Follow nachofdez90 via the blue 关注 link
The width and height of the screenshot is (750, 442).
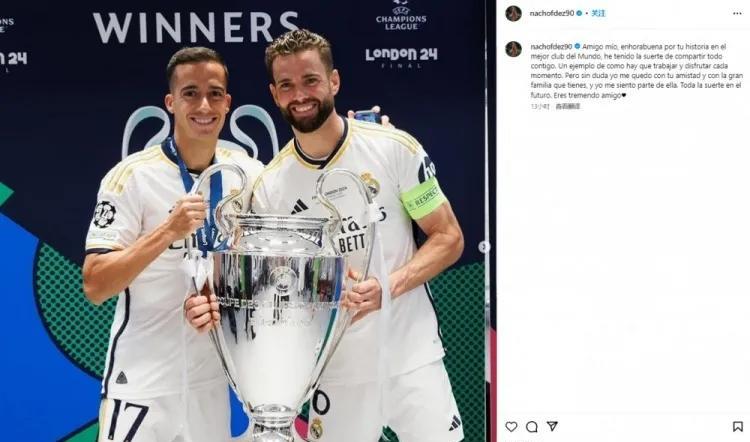[x=598, y=13]
